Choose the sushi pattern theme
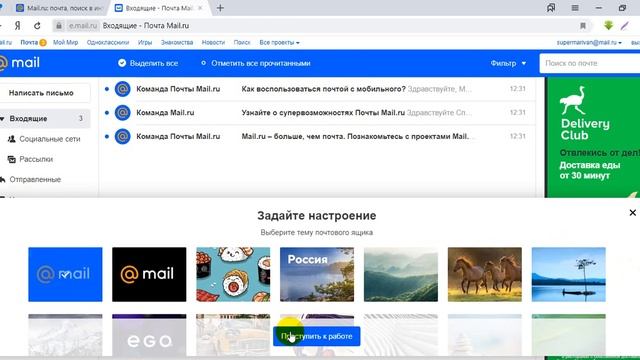640x360 pixels. [x=233, y=274]
